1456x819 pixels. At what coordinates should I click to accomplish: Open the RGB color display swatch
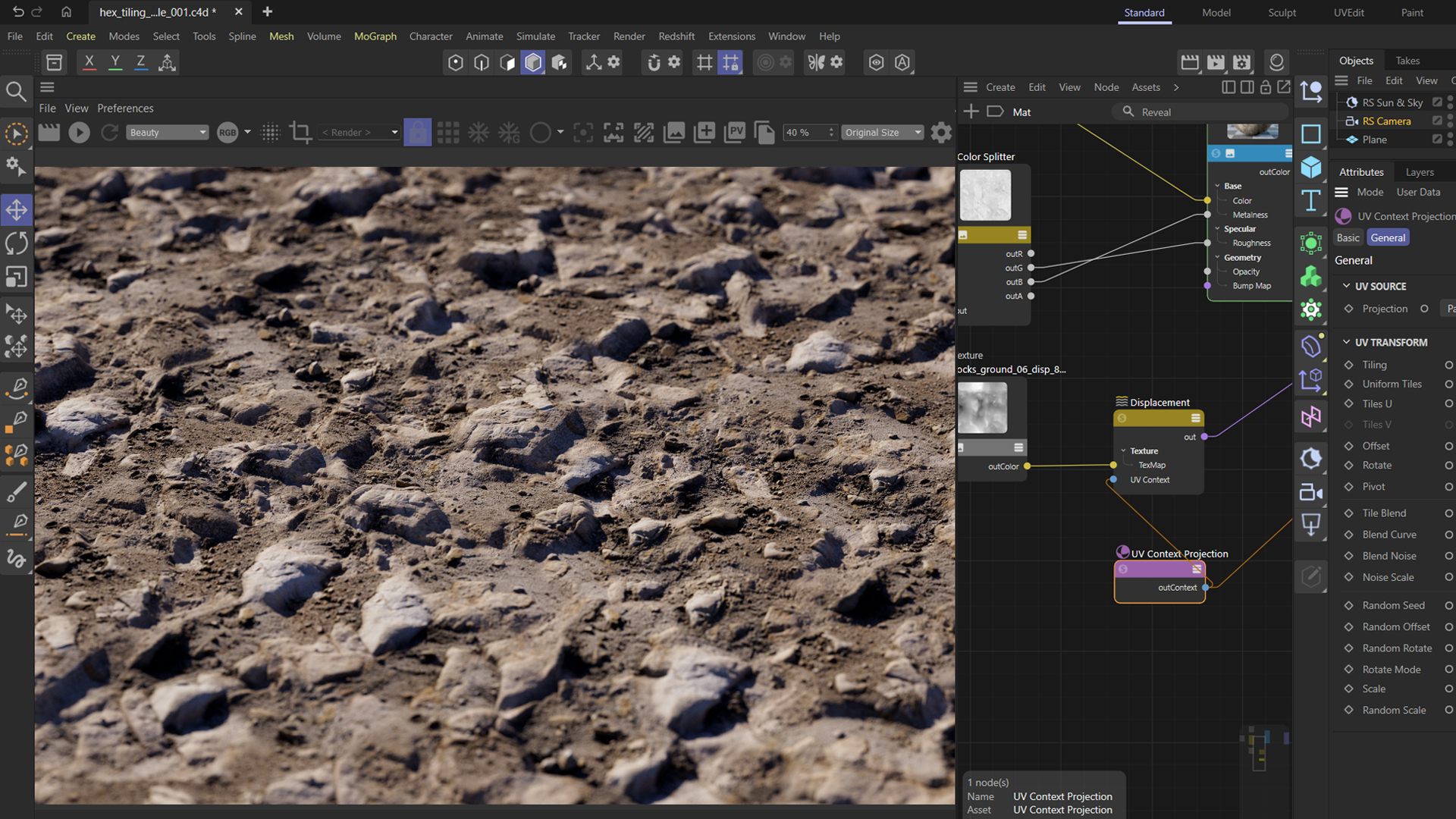227,132
